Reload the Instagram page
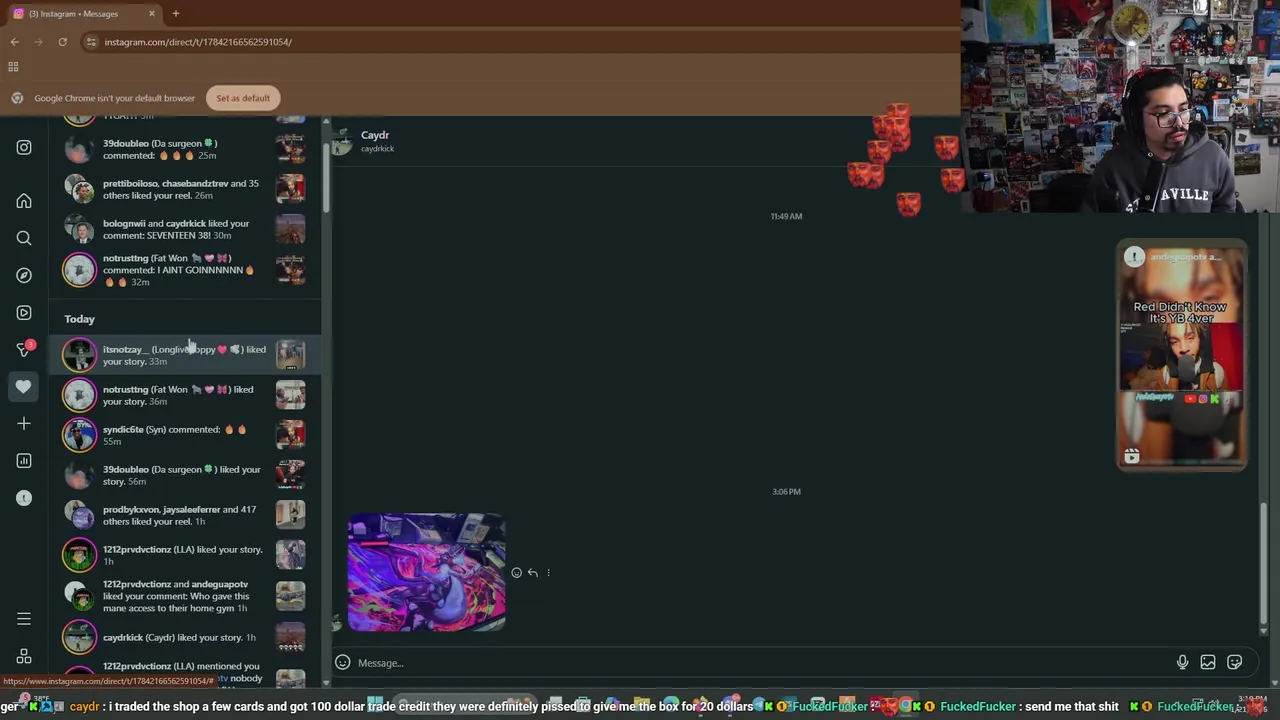 tap(62, 42)
